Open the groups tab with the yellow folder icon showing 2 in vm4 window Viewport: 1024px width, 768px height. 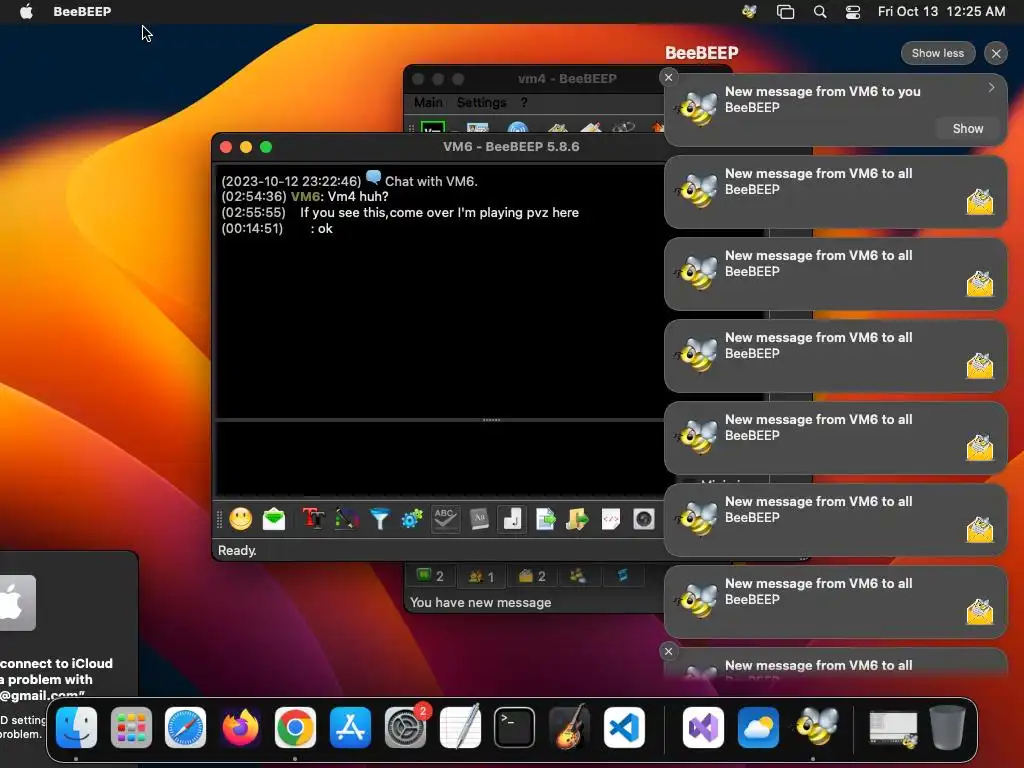click(532, 576)
